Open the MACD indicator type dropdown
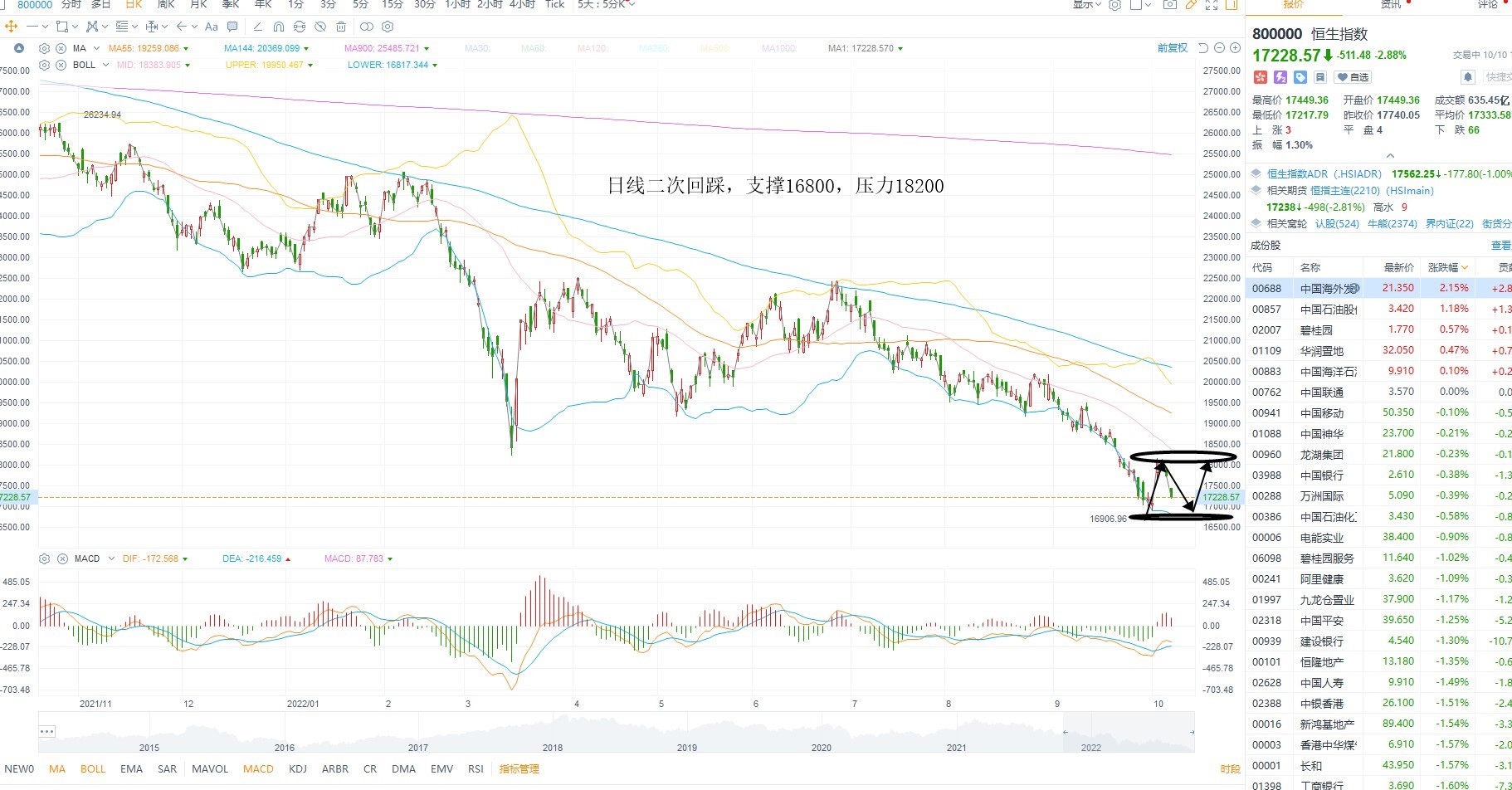The width and height of the screenshot is (1512, 790). point(111,558)
